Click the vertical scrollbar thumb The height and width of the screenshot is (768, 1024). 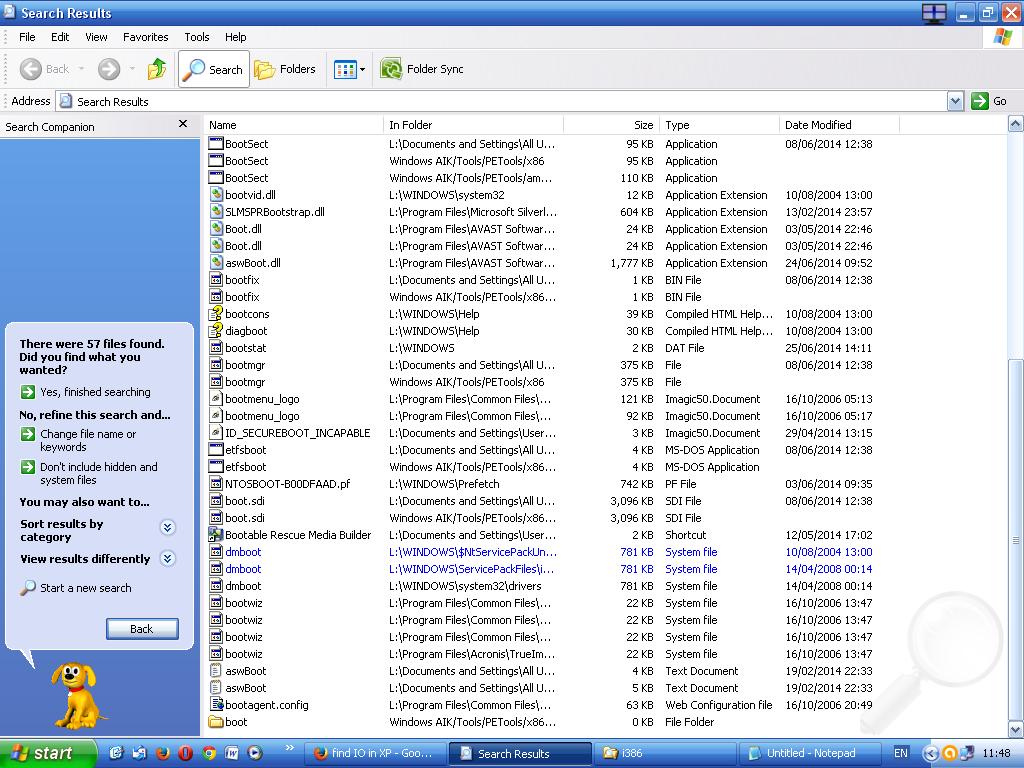click(x=1016, y=539)
